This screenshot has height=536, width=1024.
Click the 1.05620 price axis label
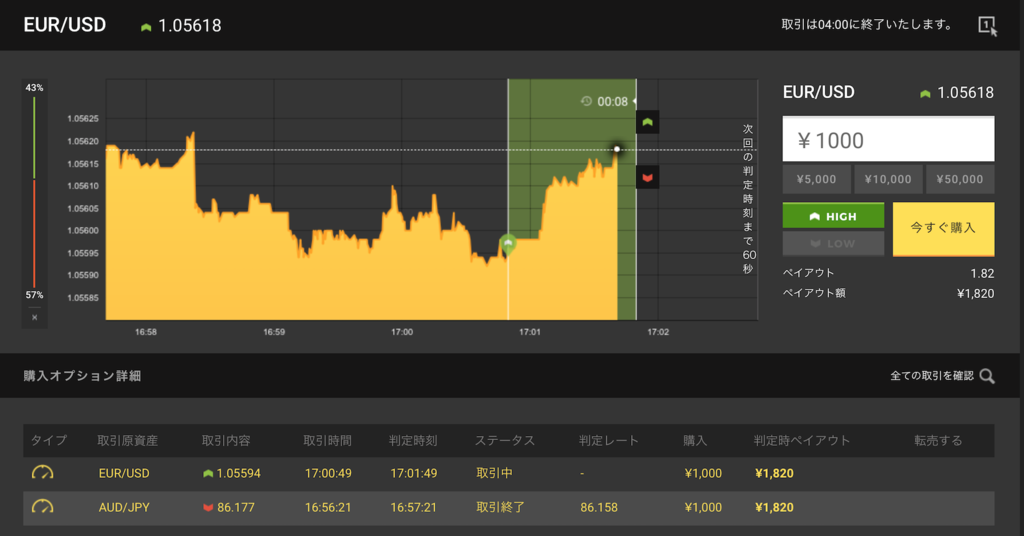83,141
